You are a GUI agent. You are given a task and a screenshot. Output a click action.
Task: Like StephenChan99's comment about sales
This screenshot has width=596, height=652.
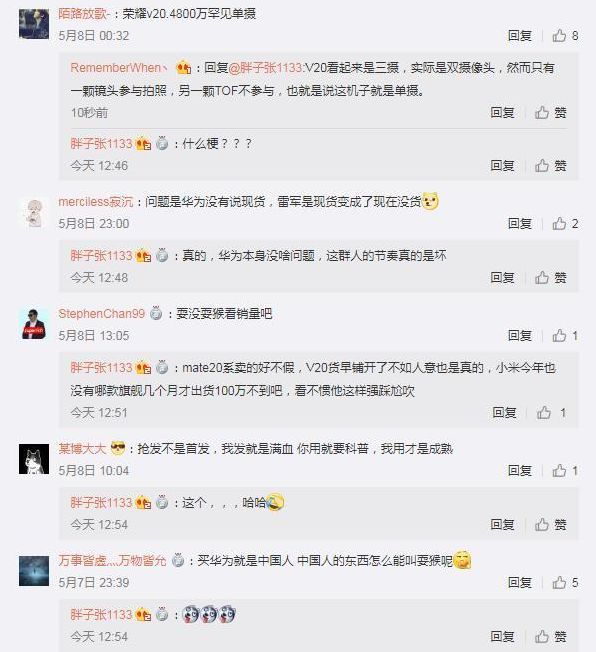click(x=565, y=336)
